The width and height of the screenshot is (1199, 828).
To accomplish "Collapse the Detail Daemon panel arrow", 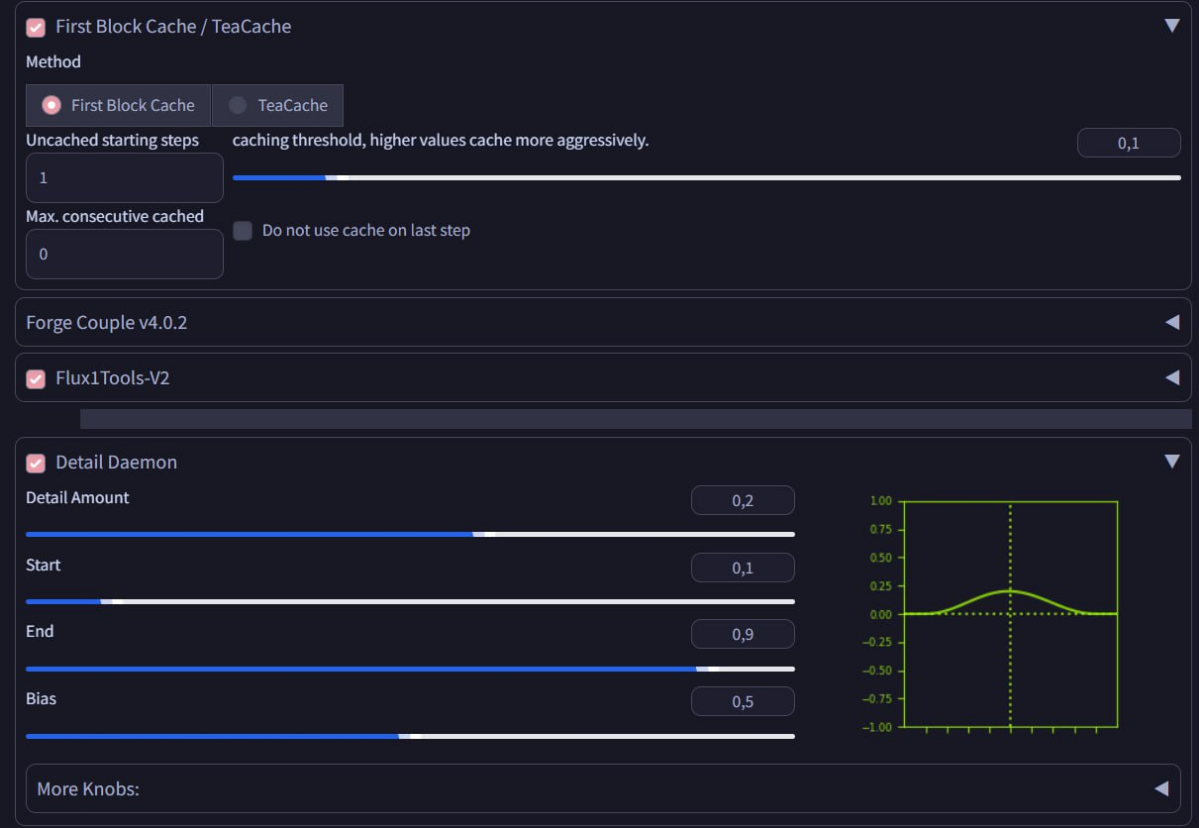I will point(1172,462).
